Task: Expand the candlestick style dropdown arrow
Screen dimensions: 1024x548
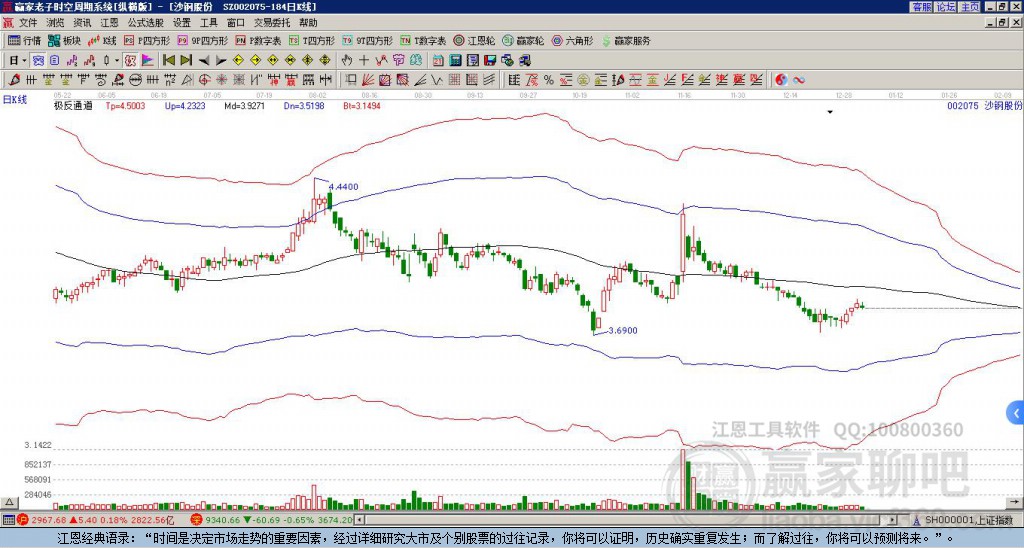Action: (117, 61)
